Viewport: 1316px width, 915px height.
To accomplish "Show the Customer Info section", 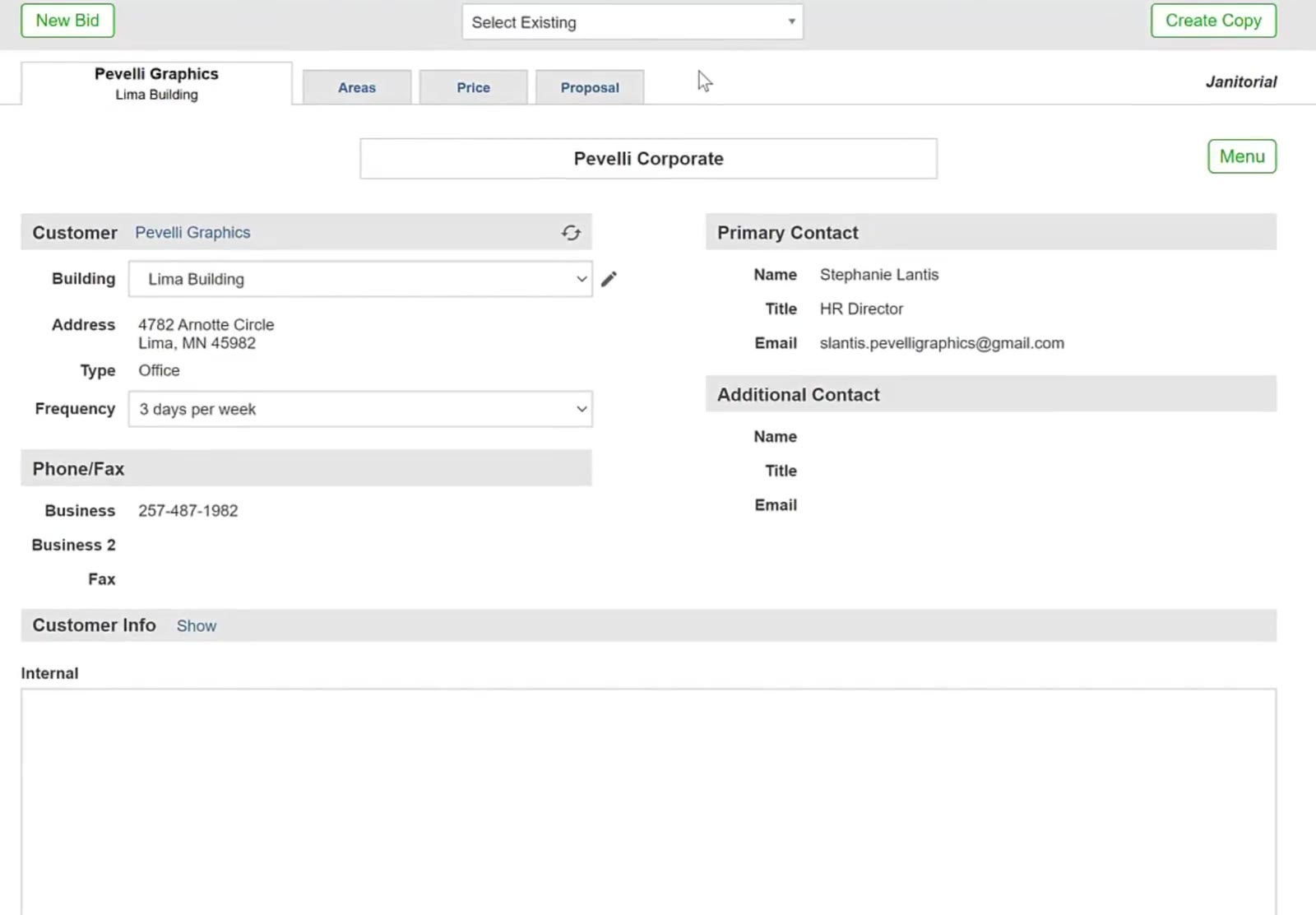I will pyautogui.click(x=197, y=626).
